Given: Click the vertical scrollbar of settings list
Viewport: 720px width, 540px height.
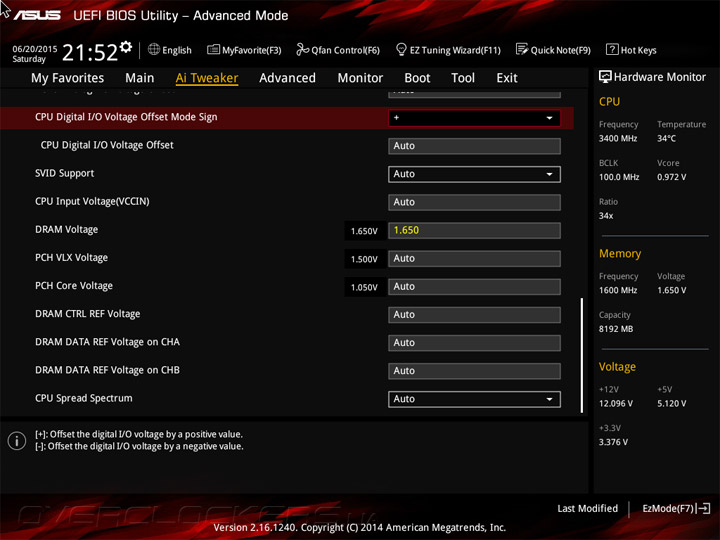Looking at the screenshot, I should pos(582,355).
